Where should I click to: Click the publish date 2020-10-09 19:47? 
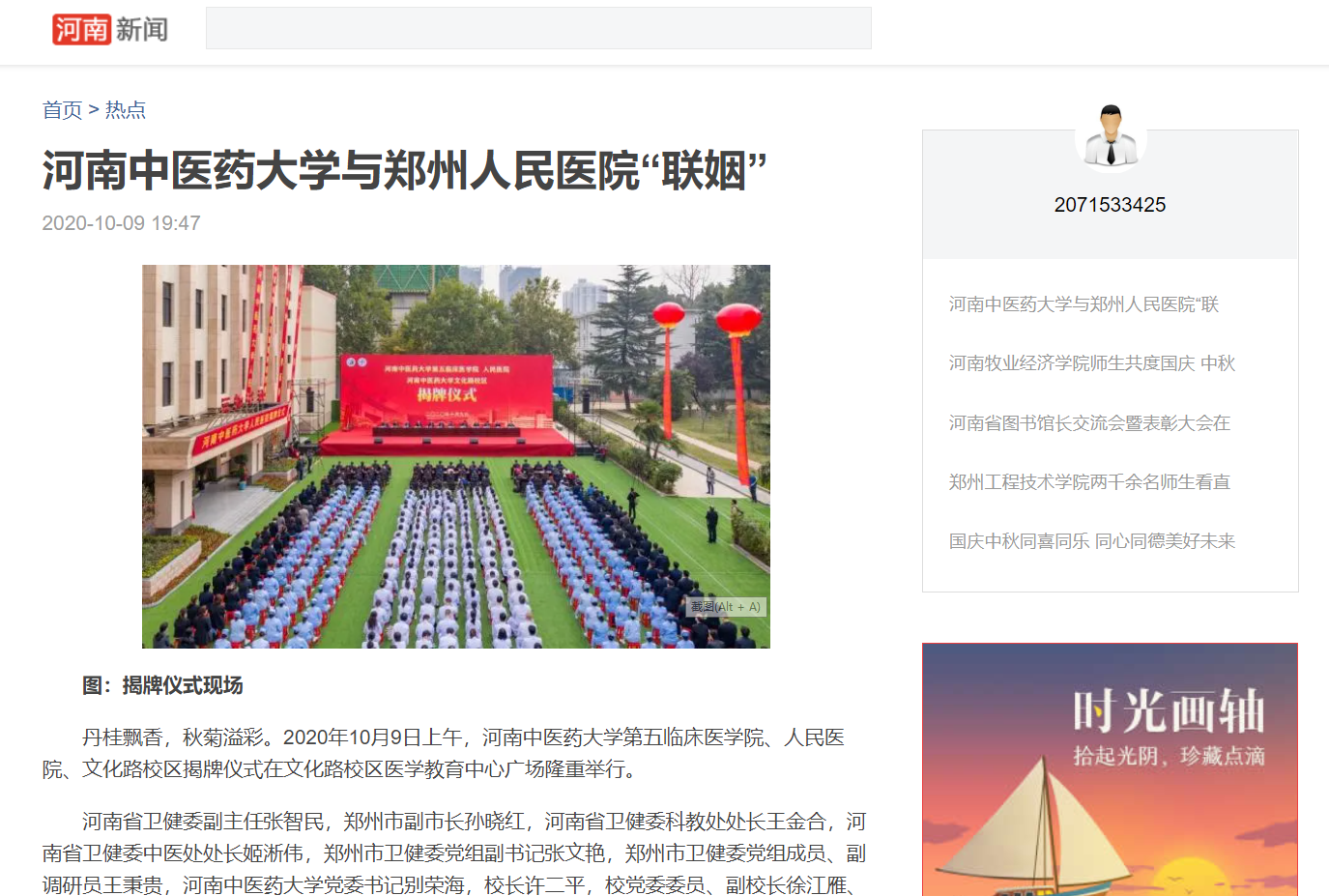tap(122, 223)
